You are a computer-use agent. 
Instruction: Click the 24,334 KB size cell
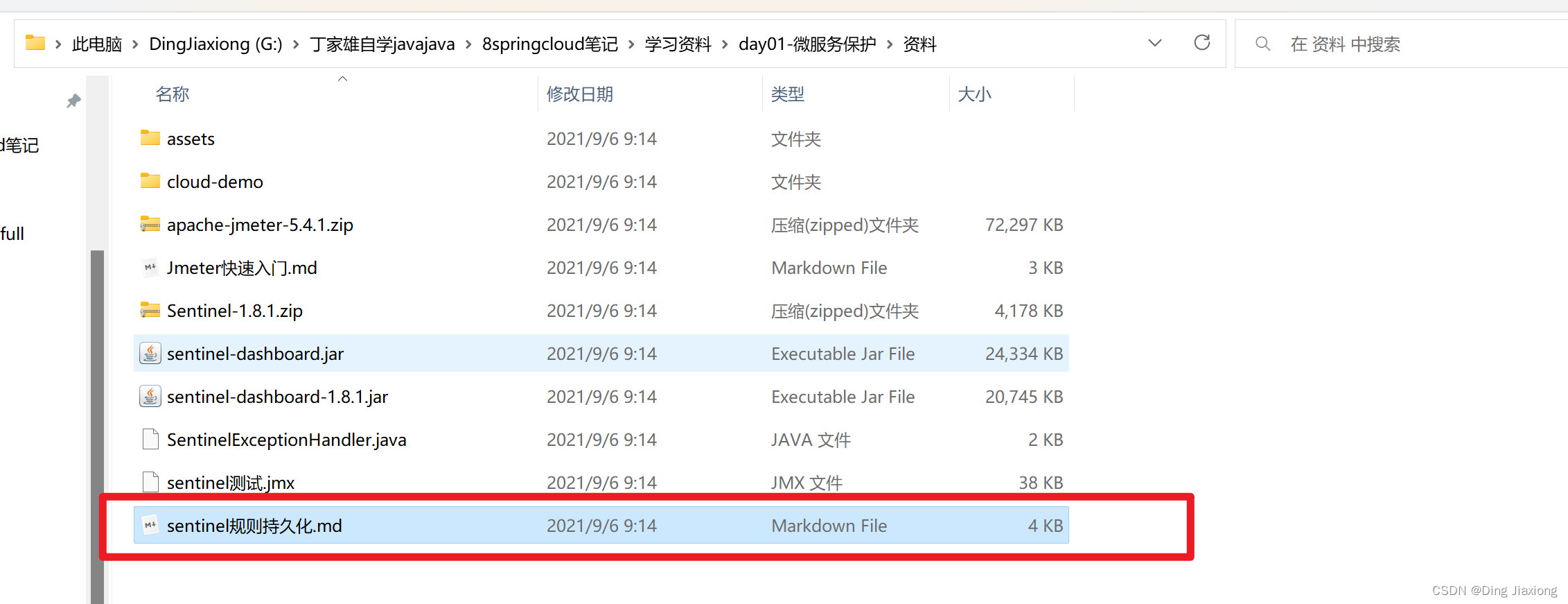(x=1024, y=354)
